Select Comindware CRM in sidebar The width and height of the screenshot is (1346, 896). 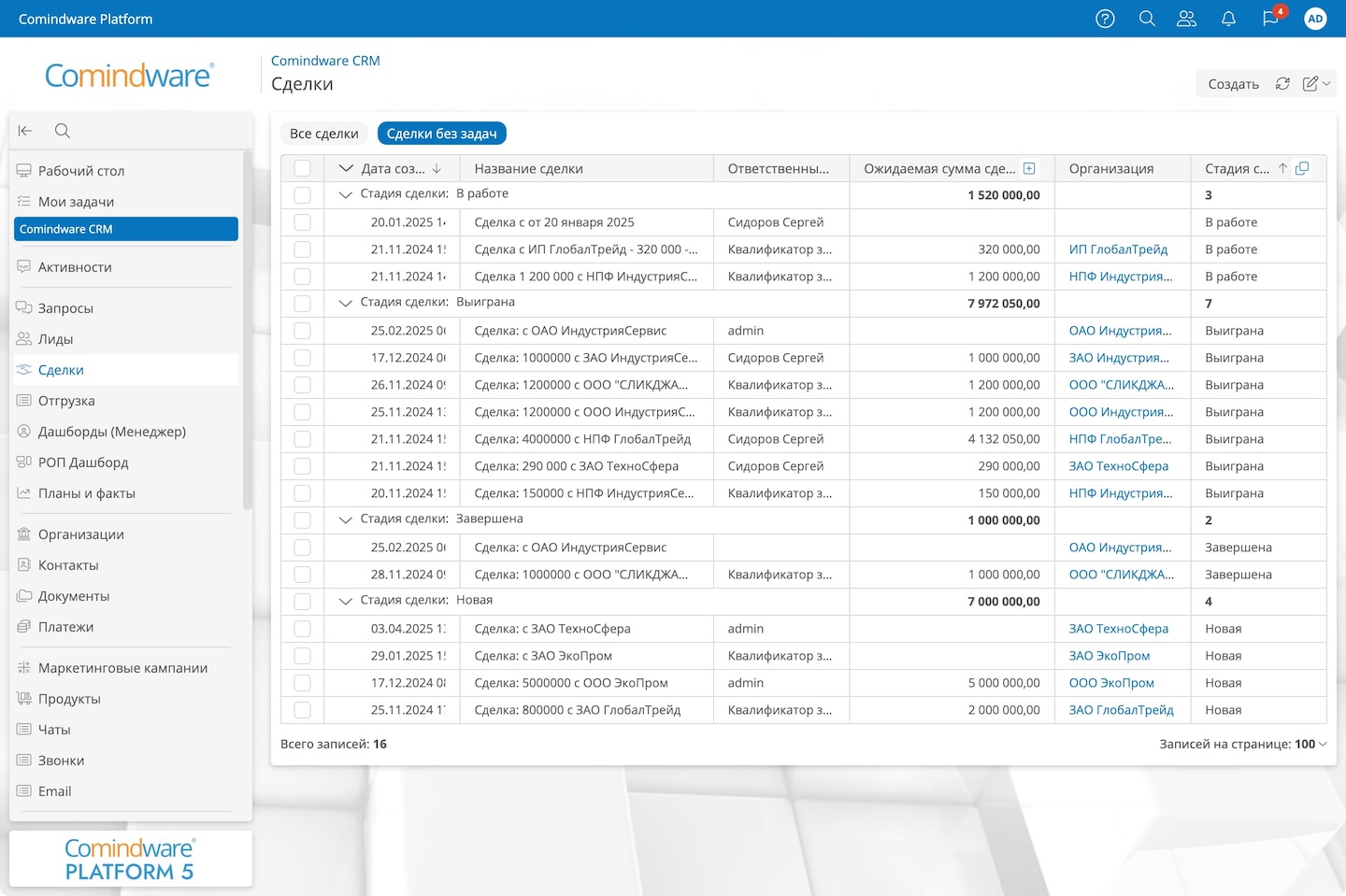point(126,229)
